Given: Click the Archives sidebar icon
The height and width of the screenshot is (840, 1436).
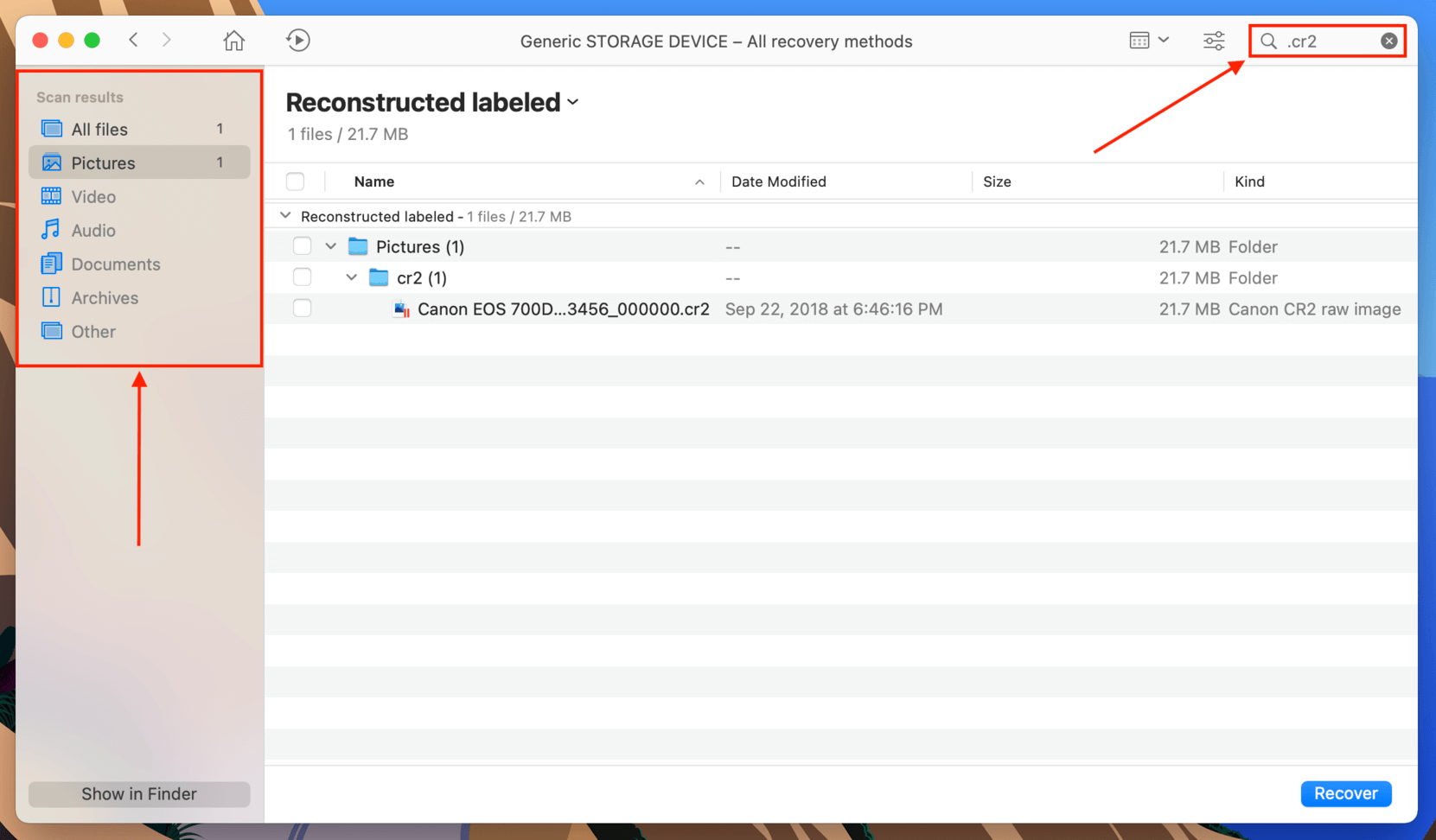Looking at the screenshot, I should click(x=52, y=297).
